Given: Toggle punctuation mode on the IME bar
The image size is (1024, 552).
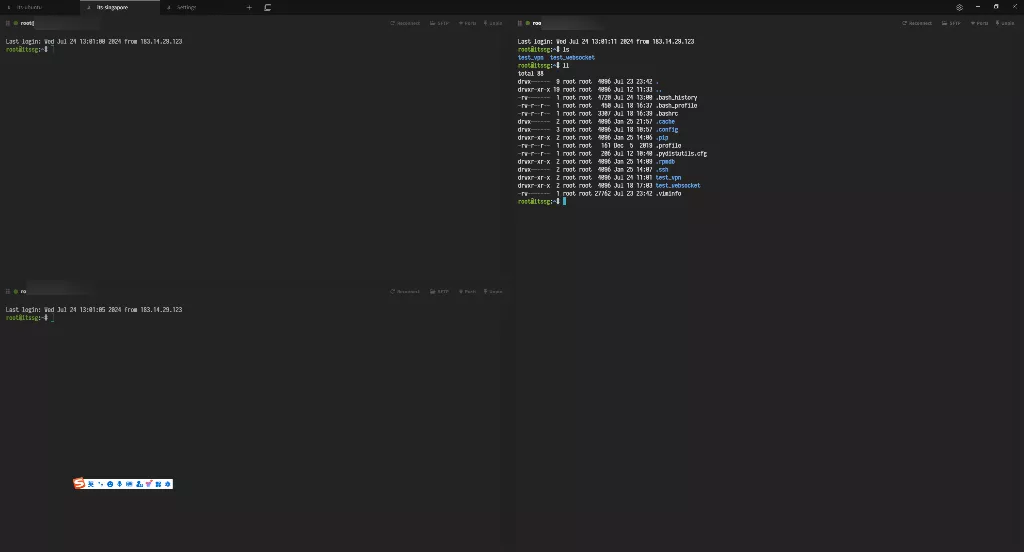Looking at the screenshot, I should 101,484.
